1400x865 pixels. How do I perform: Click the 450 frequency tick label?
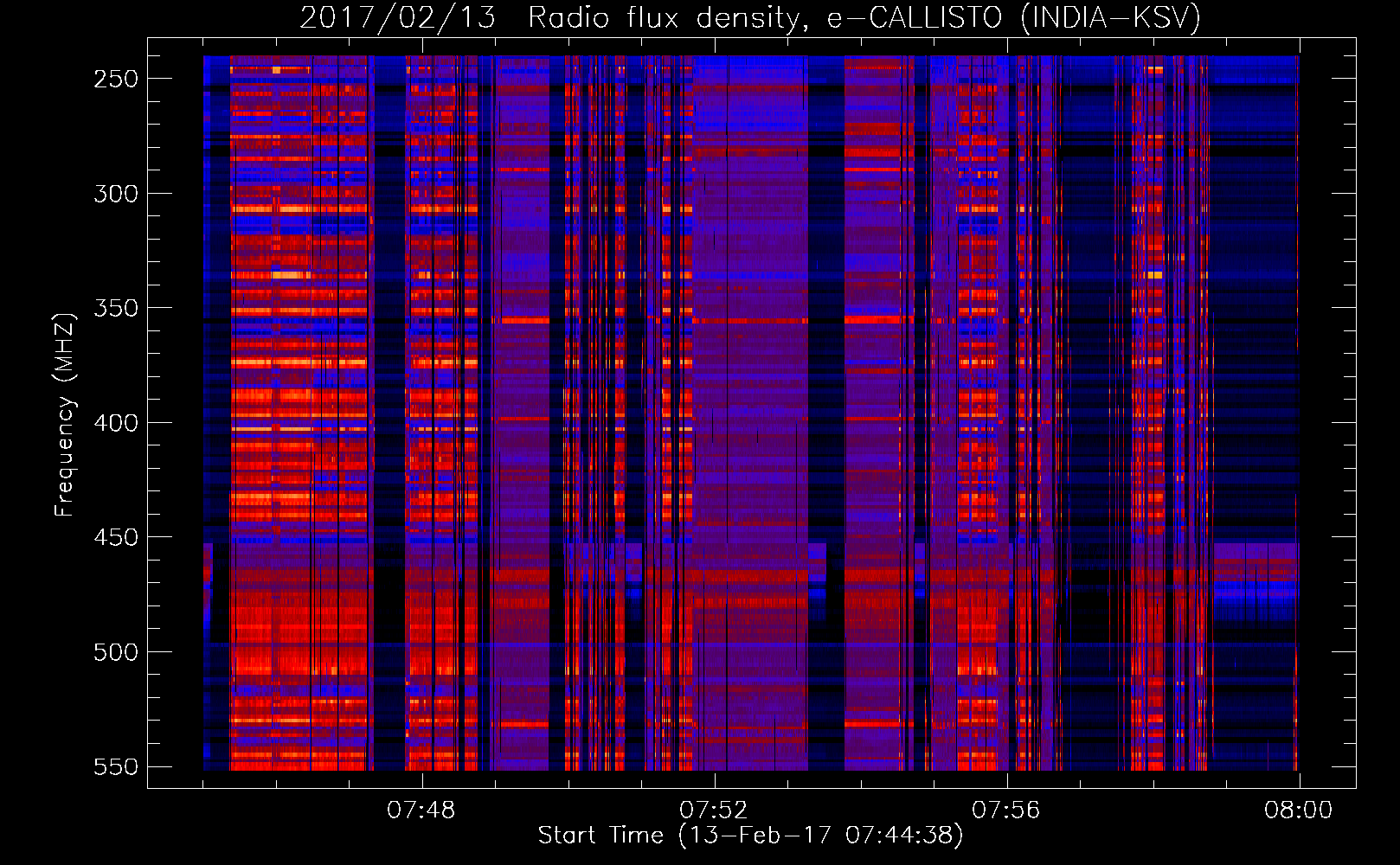point(116,537)
